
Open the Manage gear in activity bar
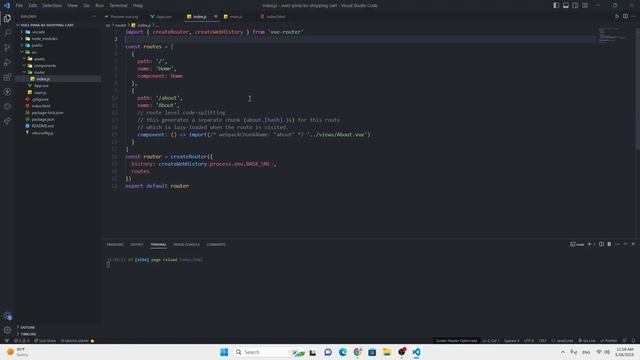[x=7, y=330]
